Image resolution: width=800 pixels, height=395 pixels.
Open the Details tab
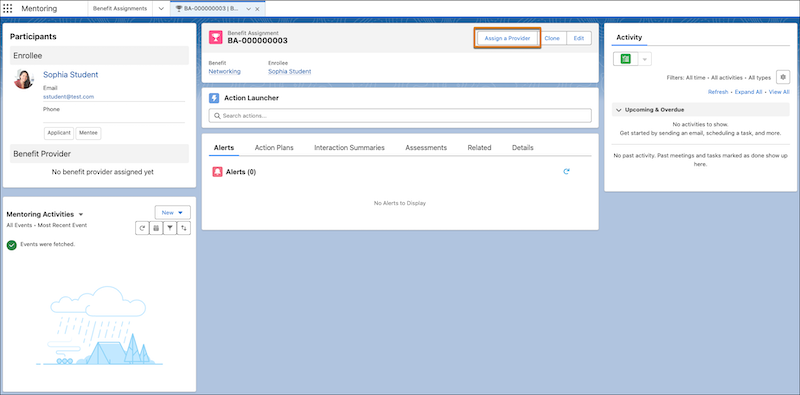[522, 147]
